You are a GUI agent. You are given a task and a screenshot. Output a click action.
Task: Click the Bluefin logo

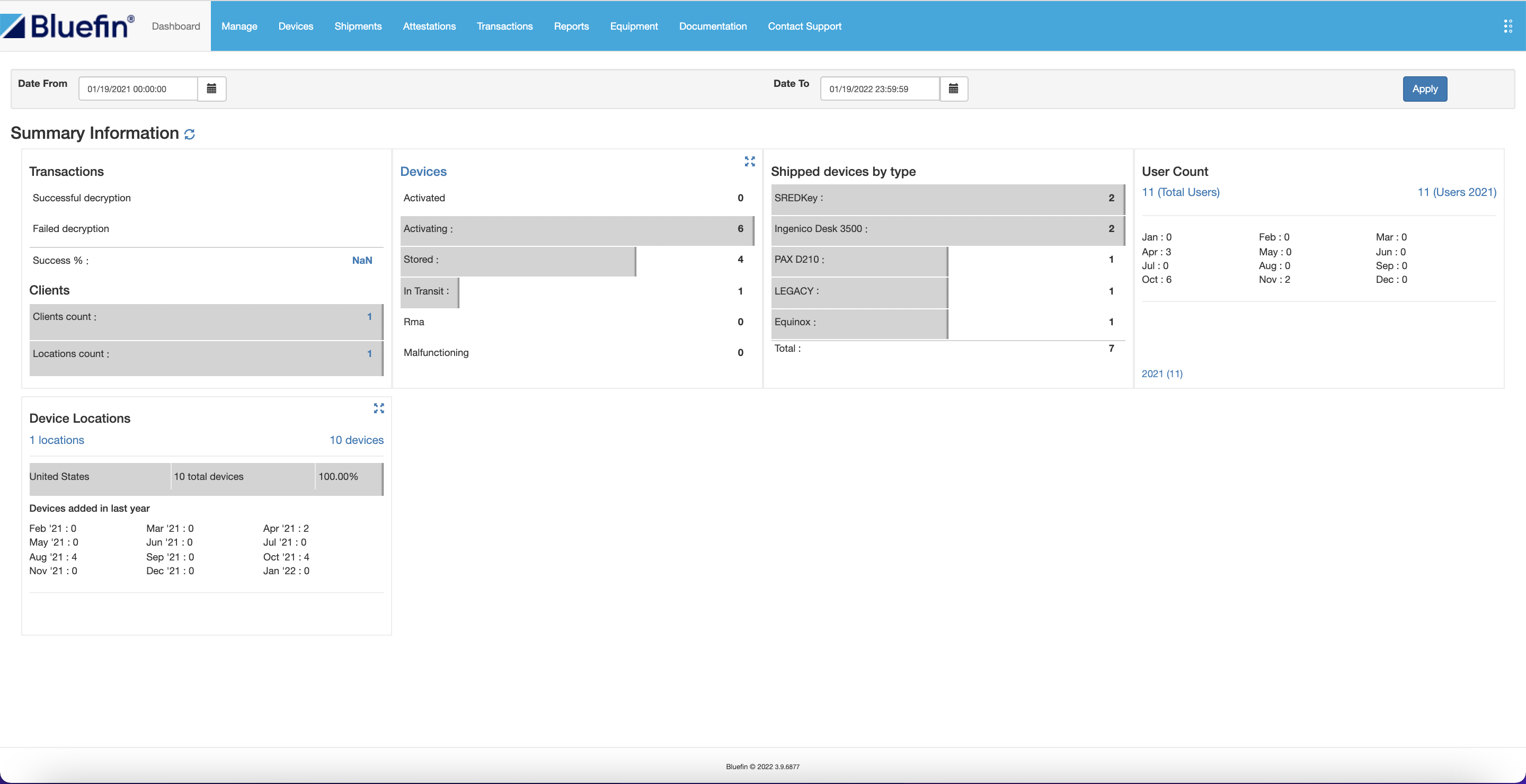(x=68, y=26)
